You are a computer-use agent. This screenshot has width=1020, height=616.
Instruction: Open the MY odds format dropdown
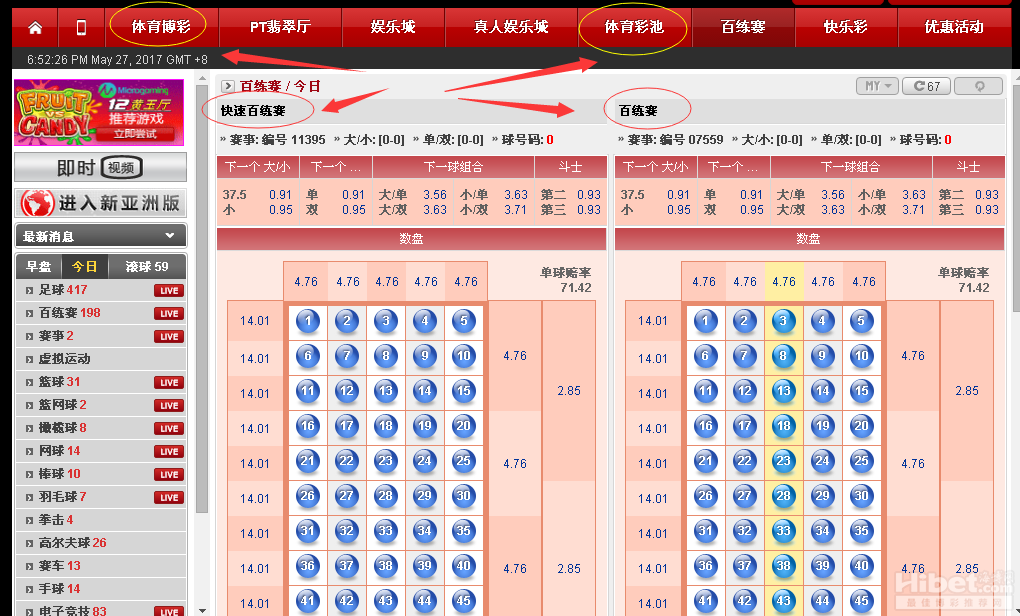point(877,86)
